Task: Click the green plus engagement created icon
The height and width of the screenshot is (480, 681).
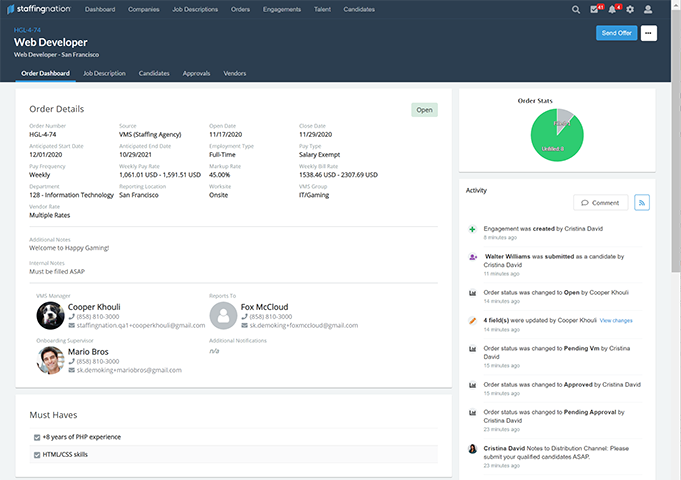Action: (472, 229)
